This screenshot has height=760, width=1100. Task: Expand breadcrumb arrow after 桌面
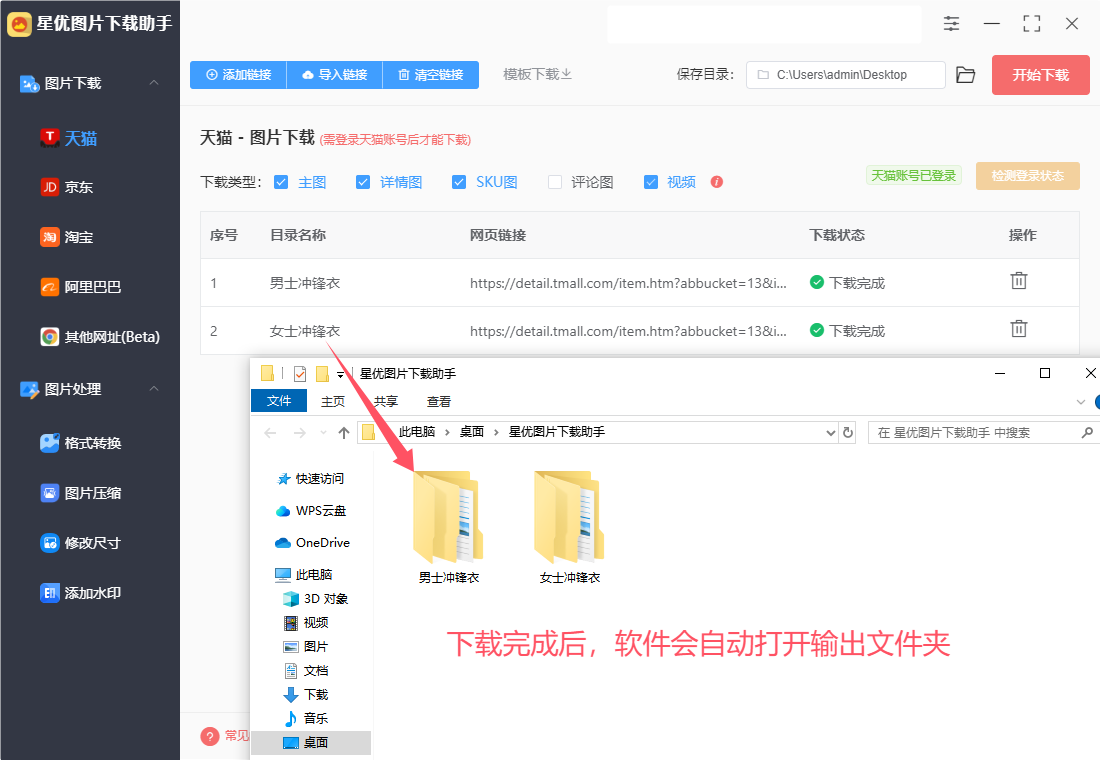pyautogui.click(x=496, y=432)
